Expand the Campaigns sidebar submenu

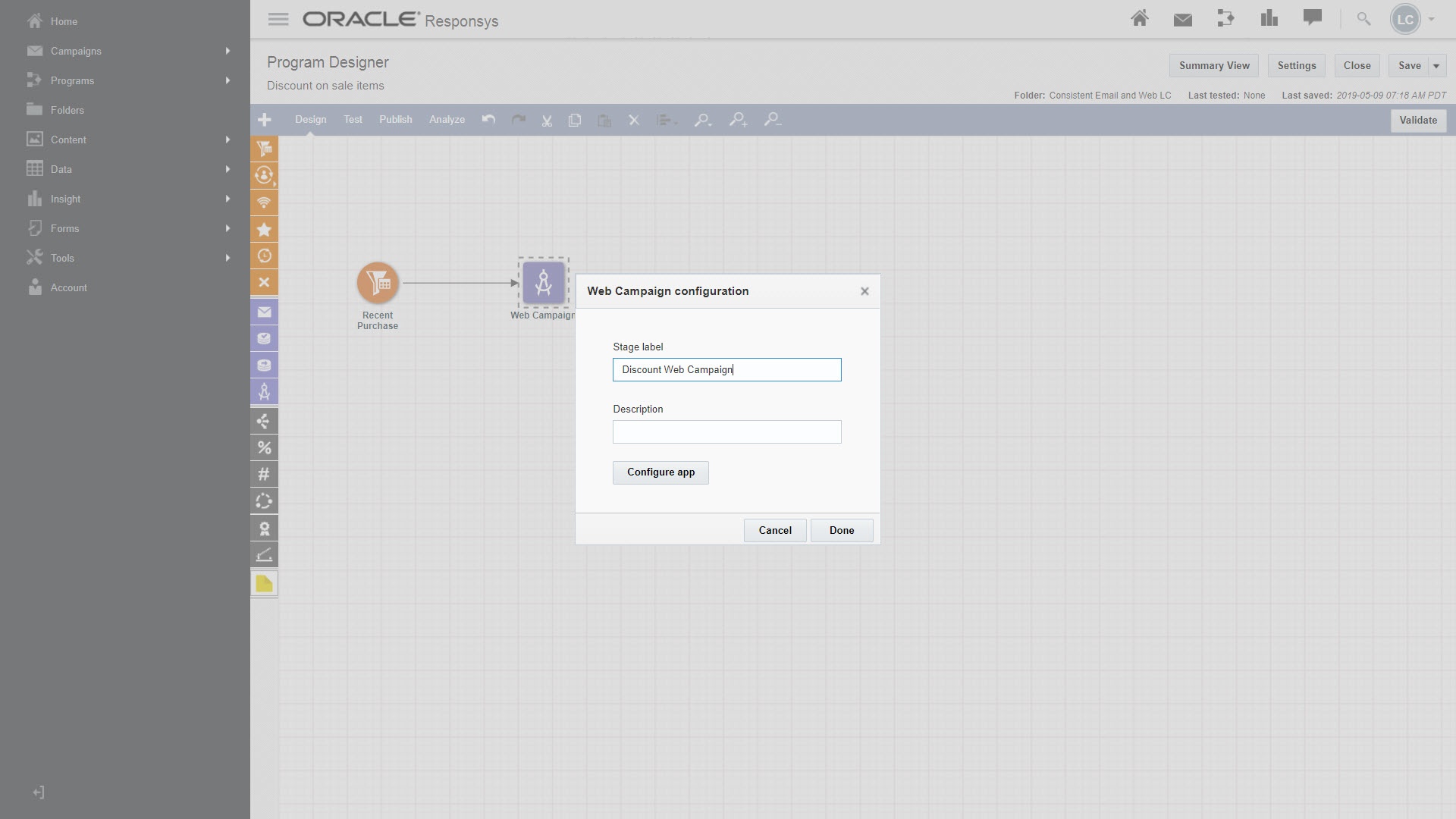tap(227, 51)
